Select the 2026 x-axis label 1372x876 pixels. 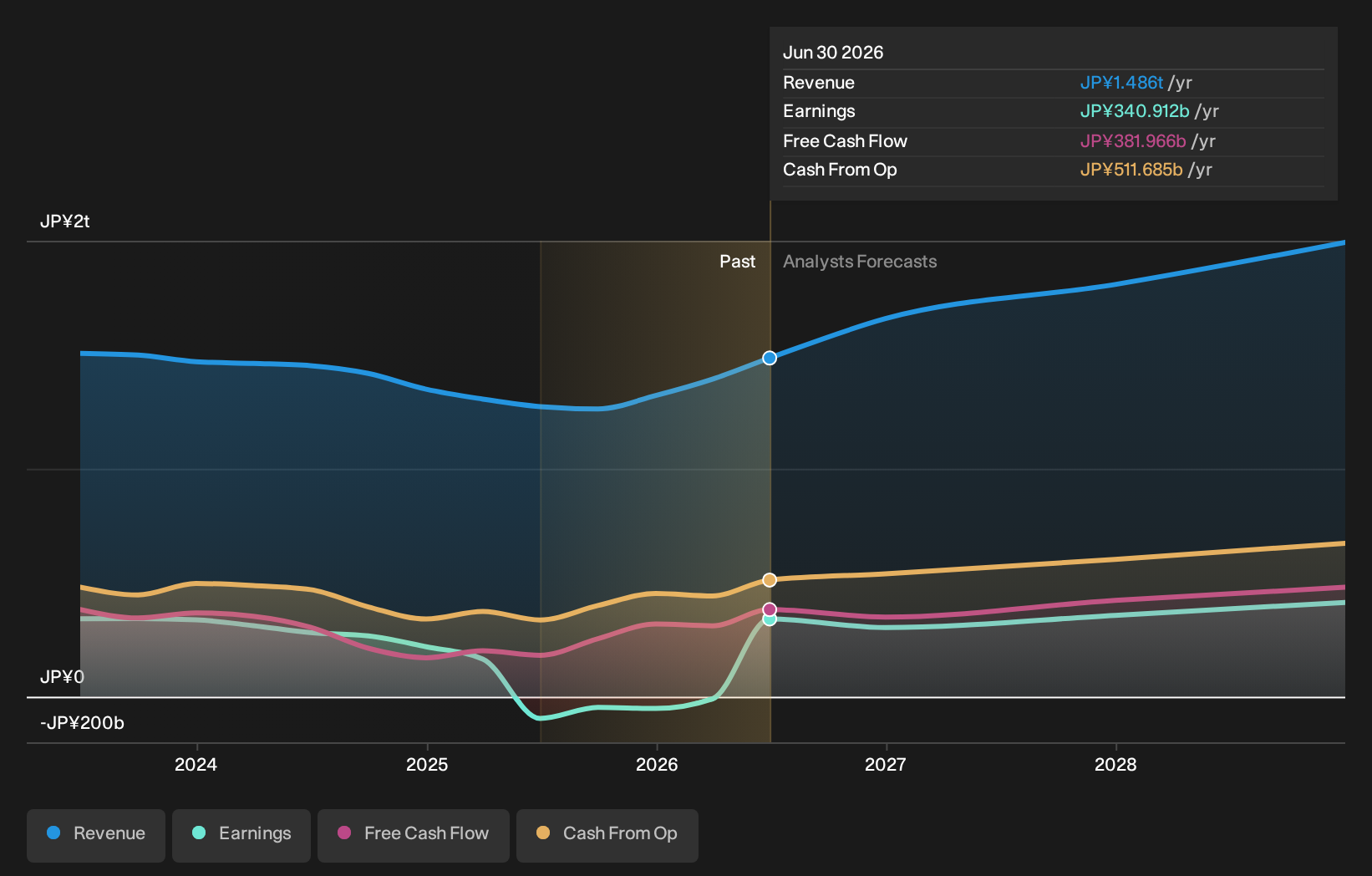click(x=657, y=764)
